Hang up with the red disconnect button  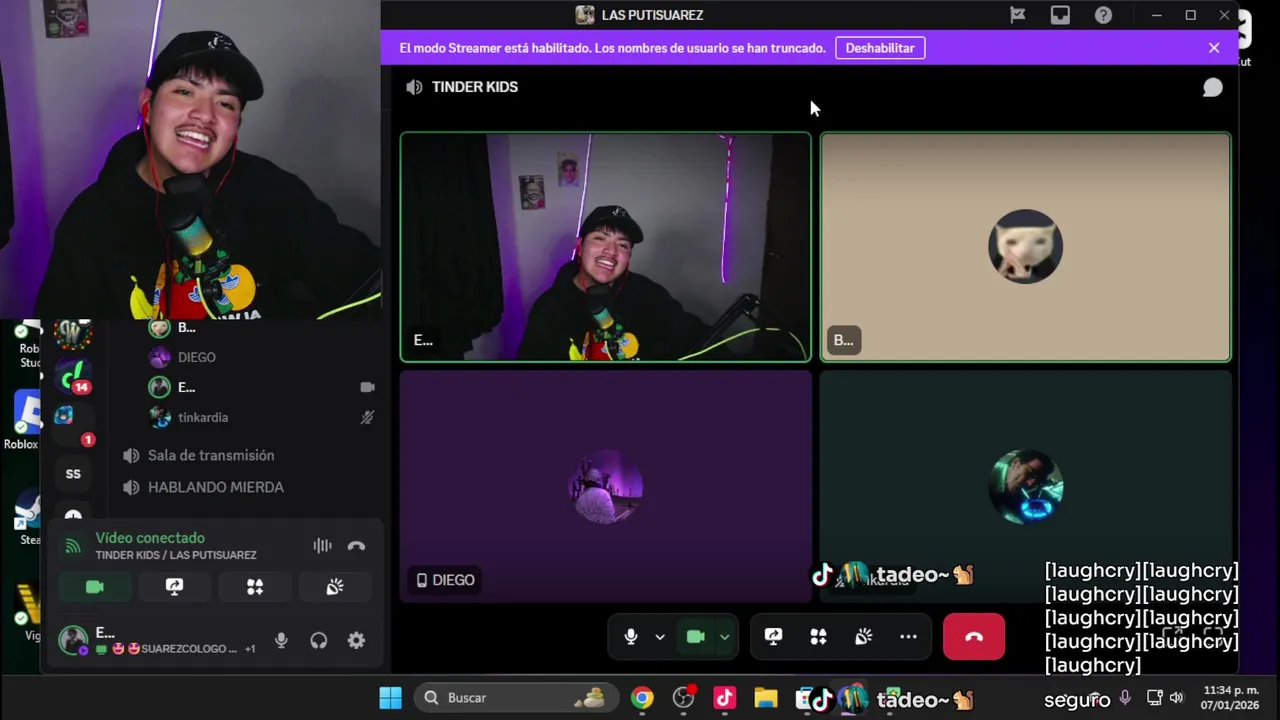click(974, 637)
